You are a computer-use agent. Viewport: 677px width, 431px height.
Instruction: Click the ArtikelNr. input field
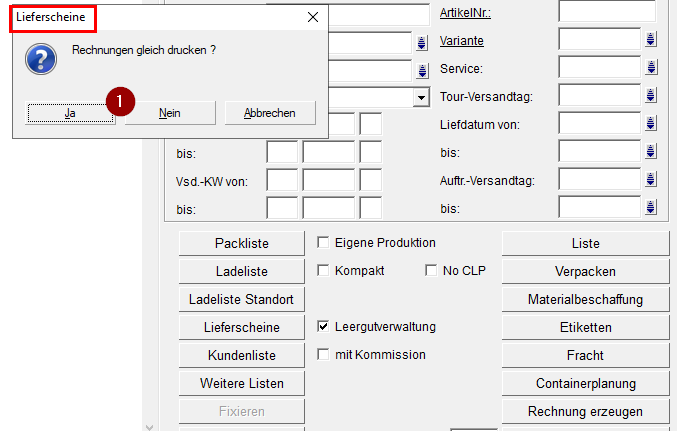click(606, 12)
